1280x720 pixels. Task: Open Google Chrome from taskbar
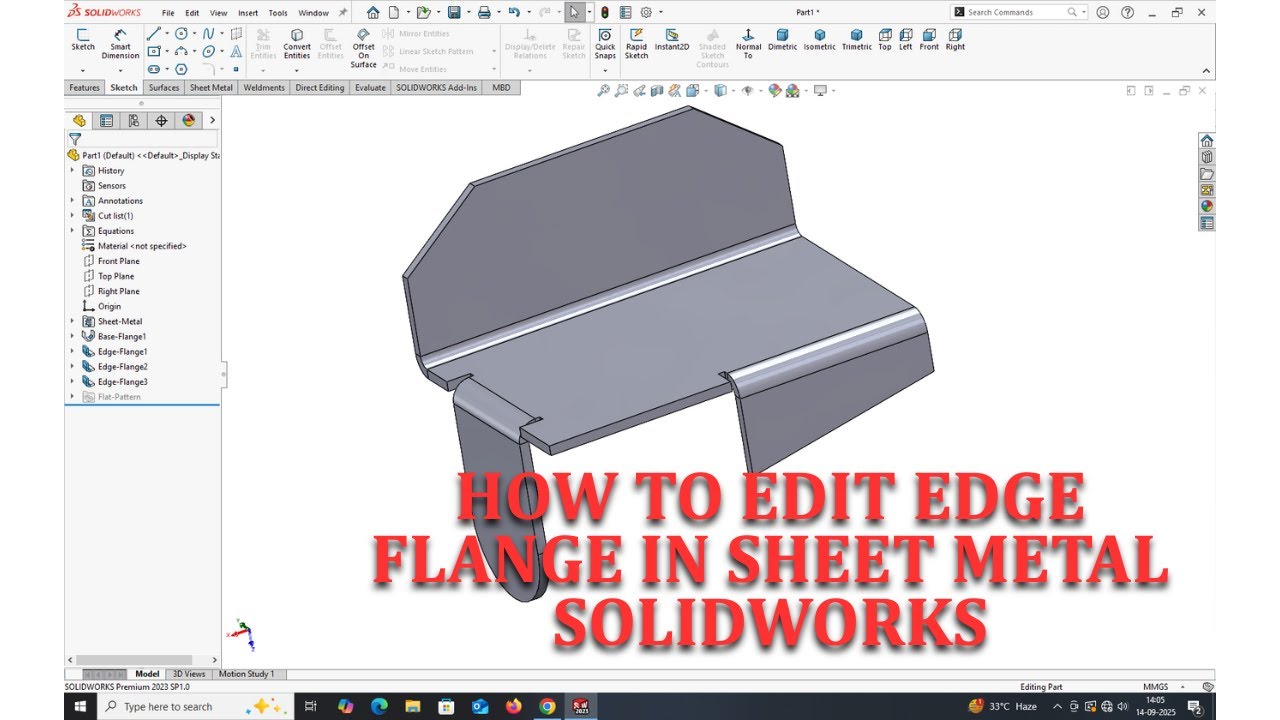click(547, 706)
